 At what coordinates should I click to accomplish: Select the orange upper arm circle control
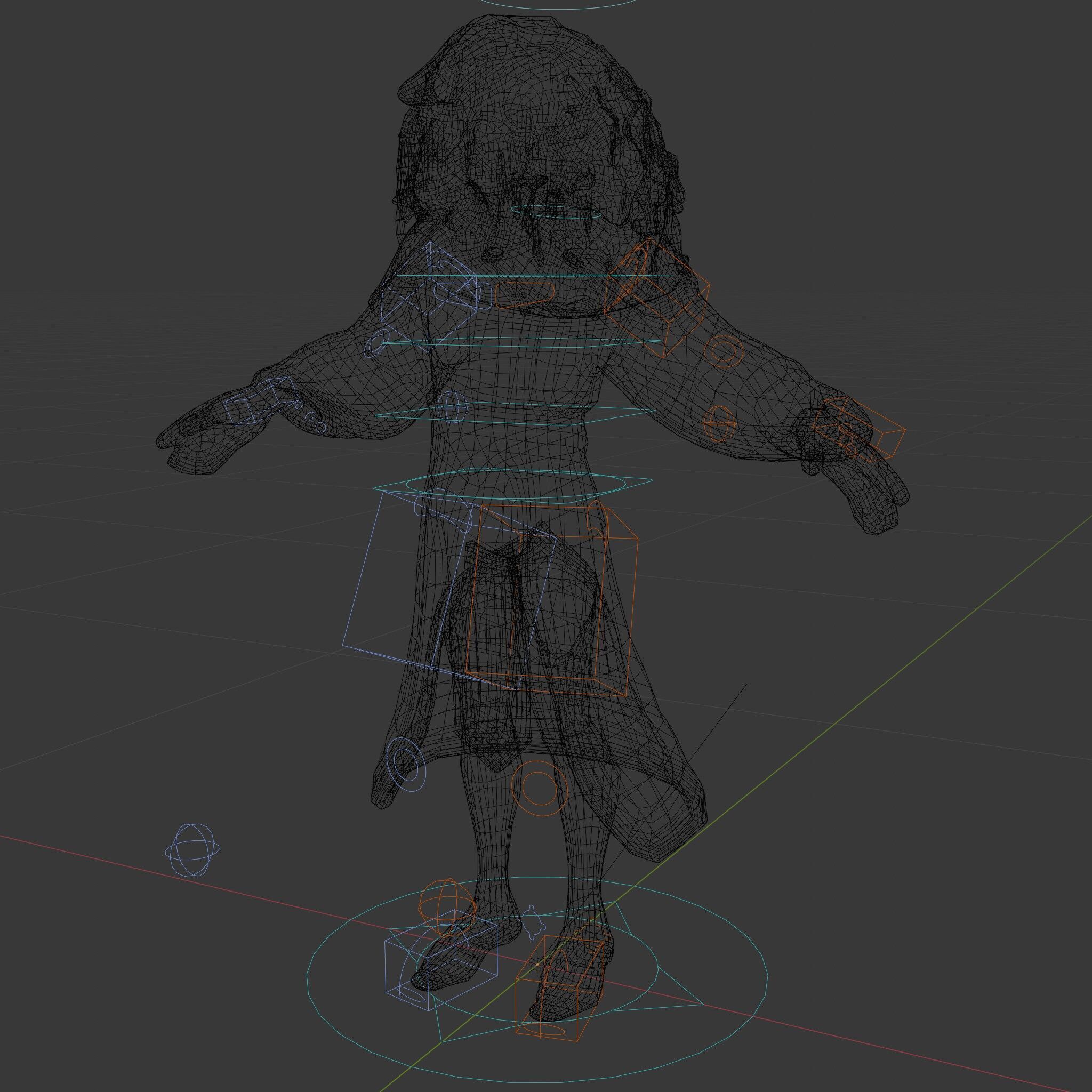coord(724,350)
